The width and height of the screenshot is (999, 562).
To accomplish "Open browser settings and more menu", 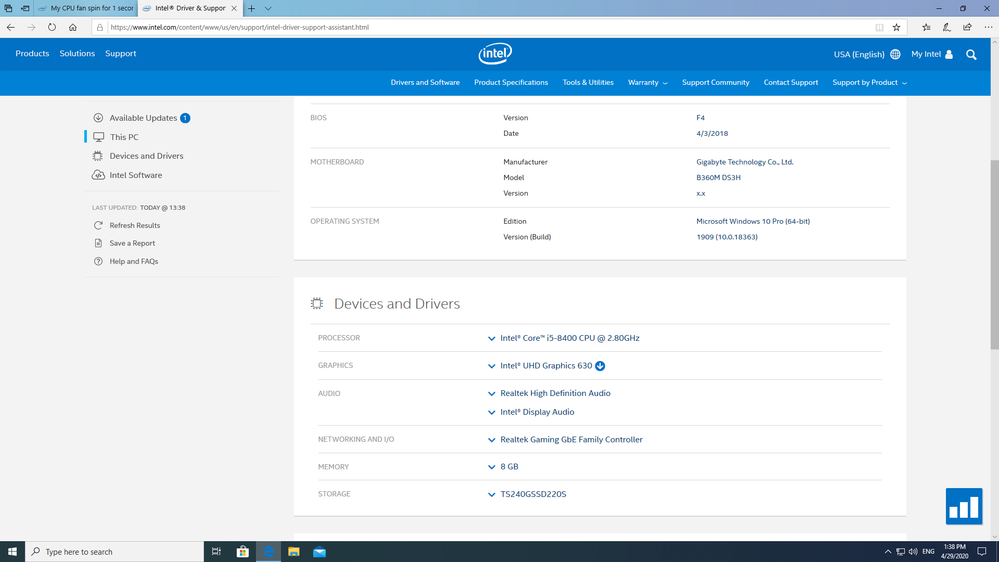I will [x=988, y=27].
